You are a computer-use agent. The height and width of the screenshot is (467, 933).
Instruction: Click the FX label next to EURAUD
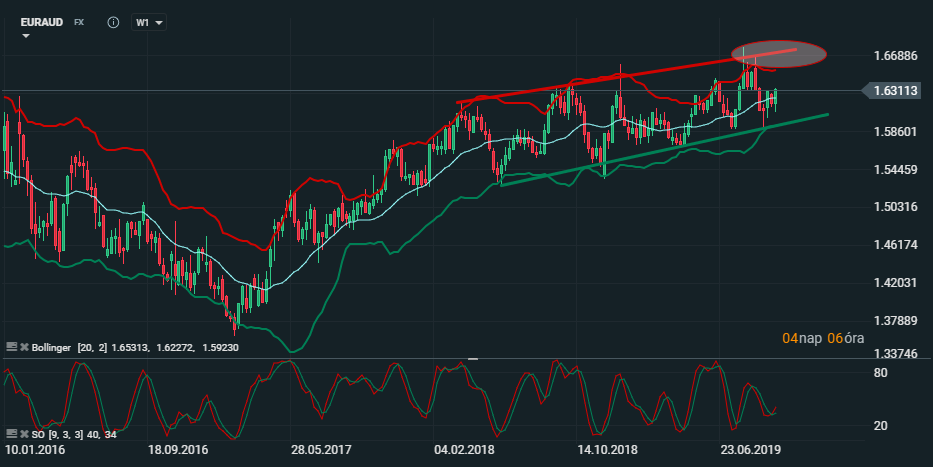[79, 22]
